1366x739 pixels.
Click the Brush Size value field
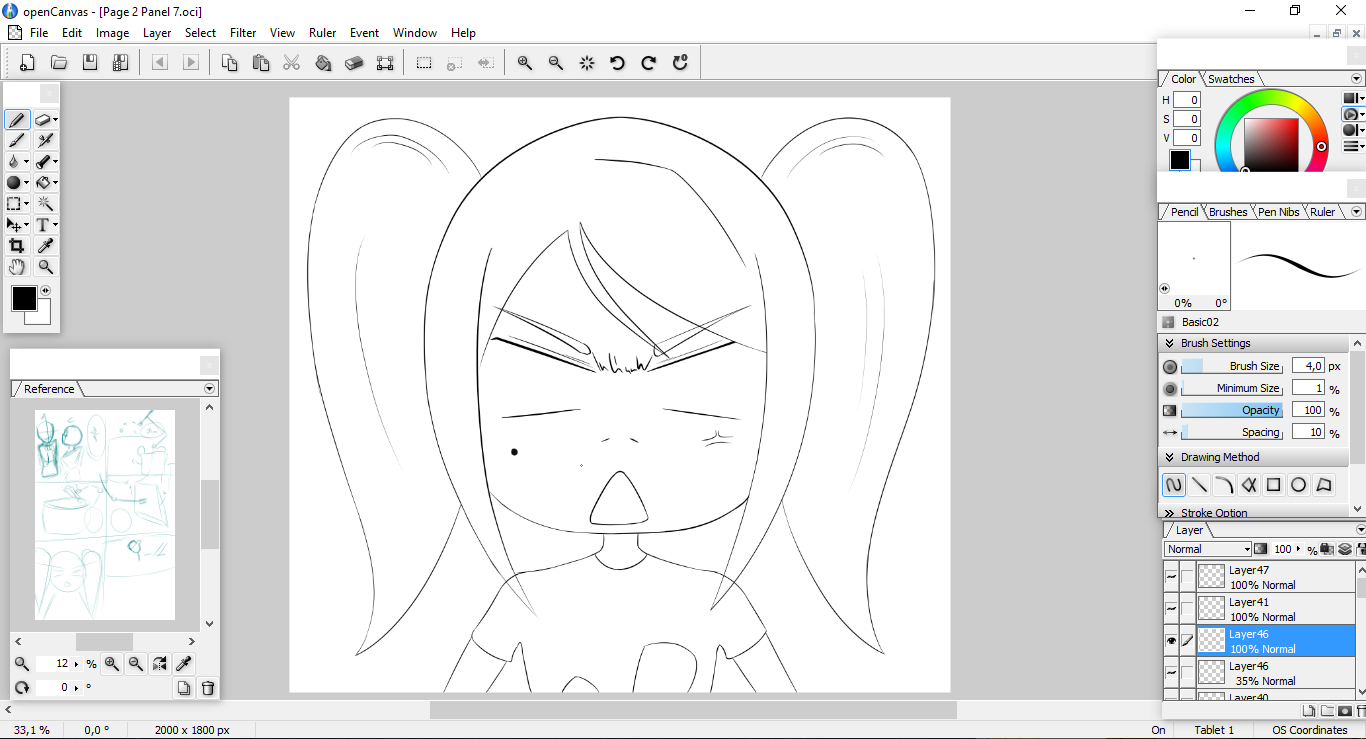1308,366
